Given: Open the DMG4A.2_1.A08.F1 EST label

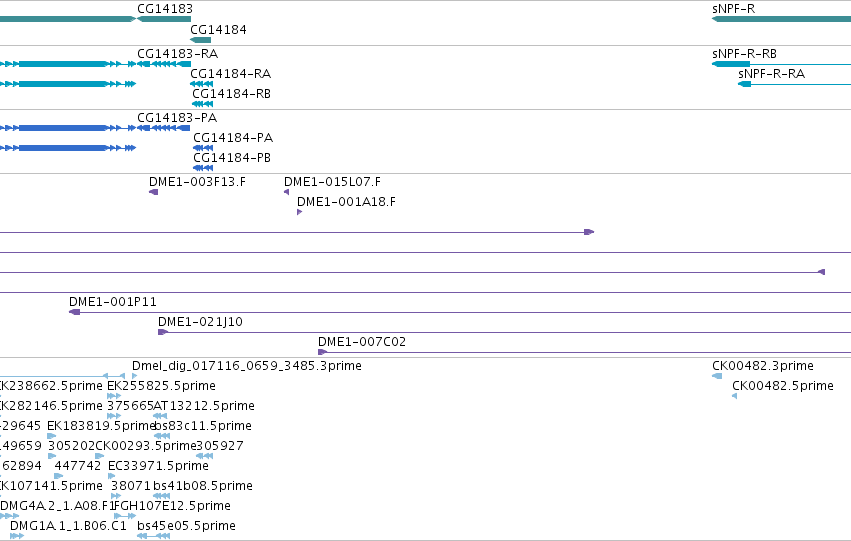Looking at the screenshot, I should 57,506.
